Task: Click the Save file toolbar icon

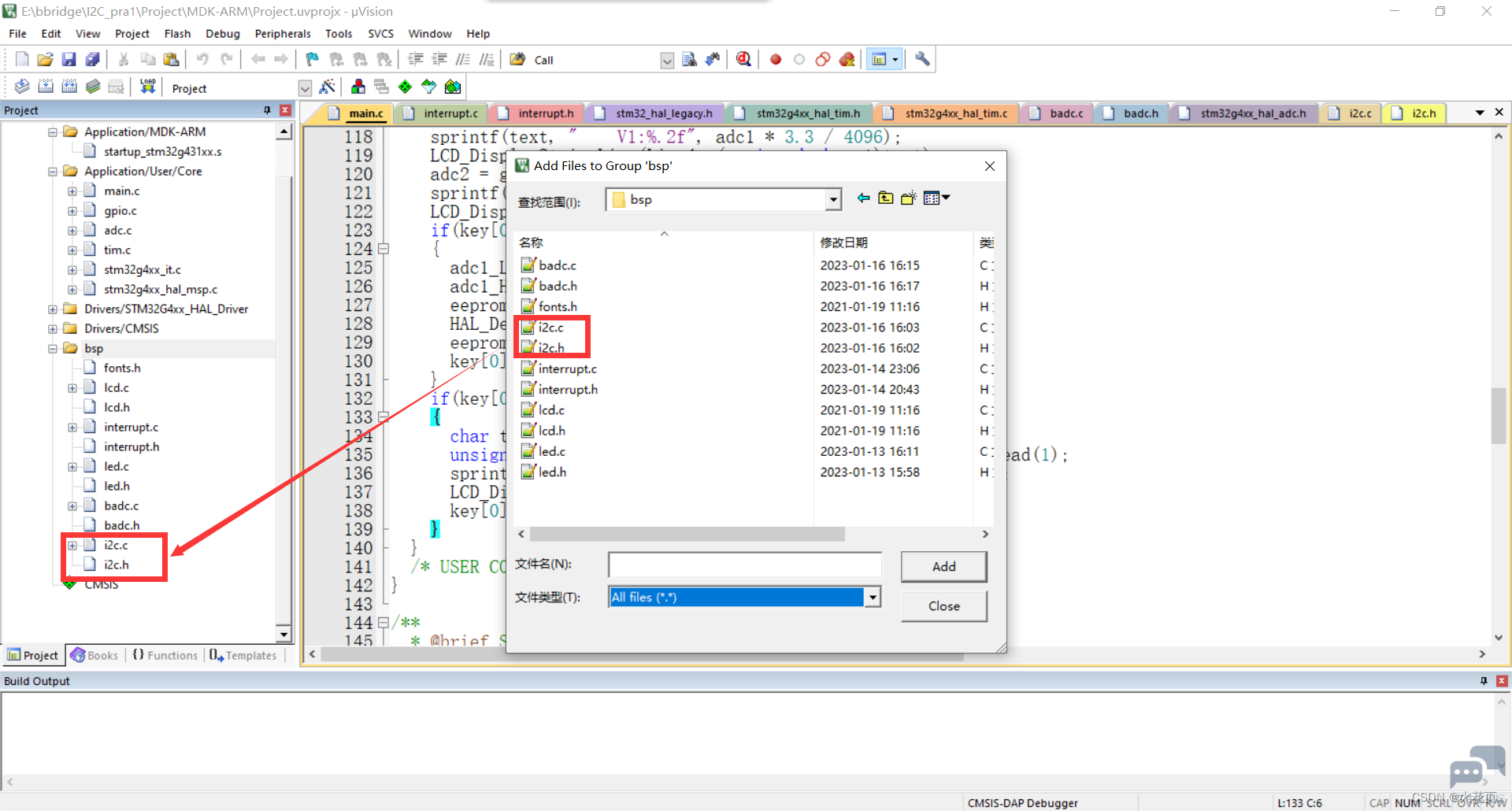Action: (x=69, y=60)
